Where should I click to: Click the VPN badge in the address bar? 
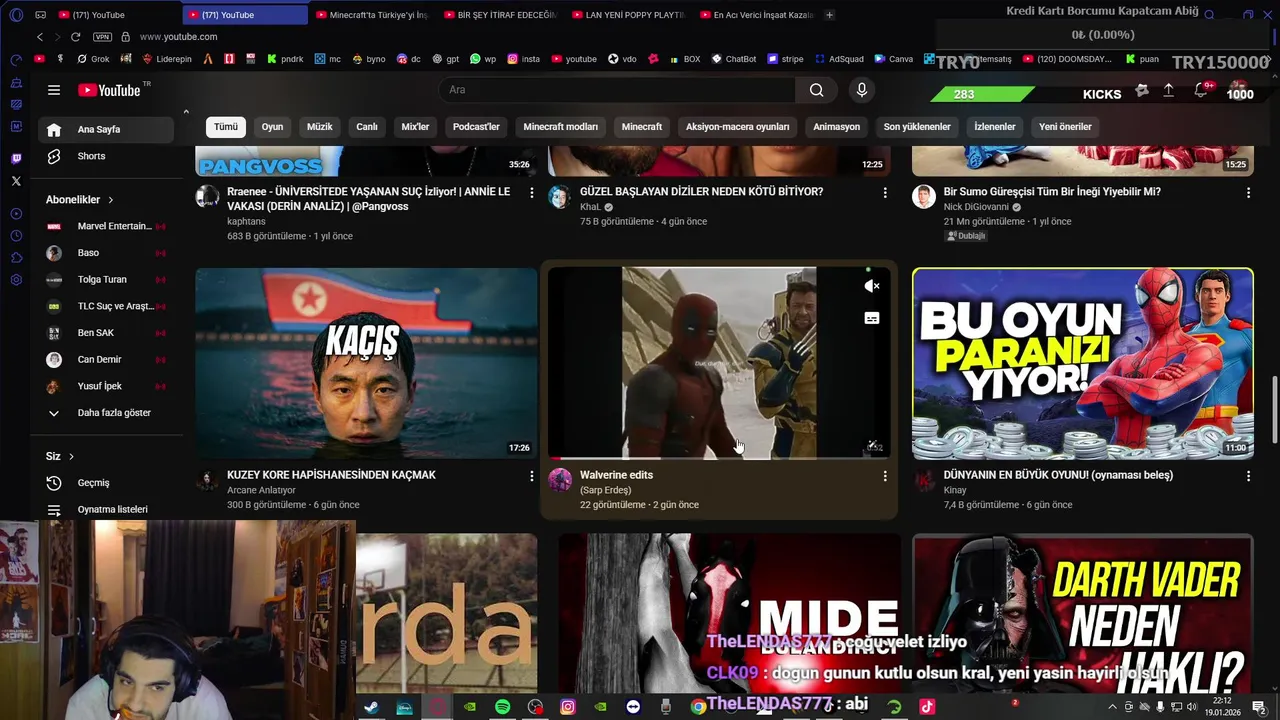tap(102, 37)
